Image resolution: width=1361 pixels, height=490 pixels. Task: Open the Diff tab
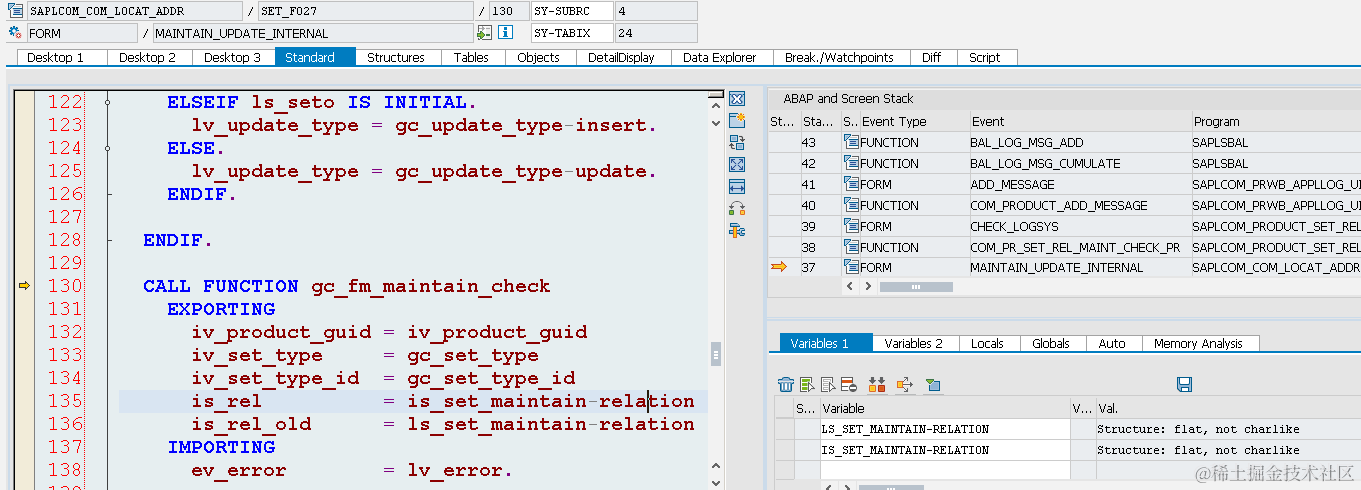pyautogui.click(x=931, y=57)
